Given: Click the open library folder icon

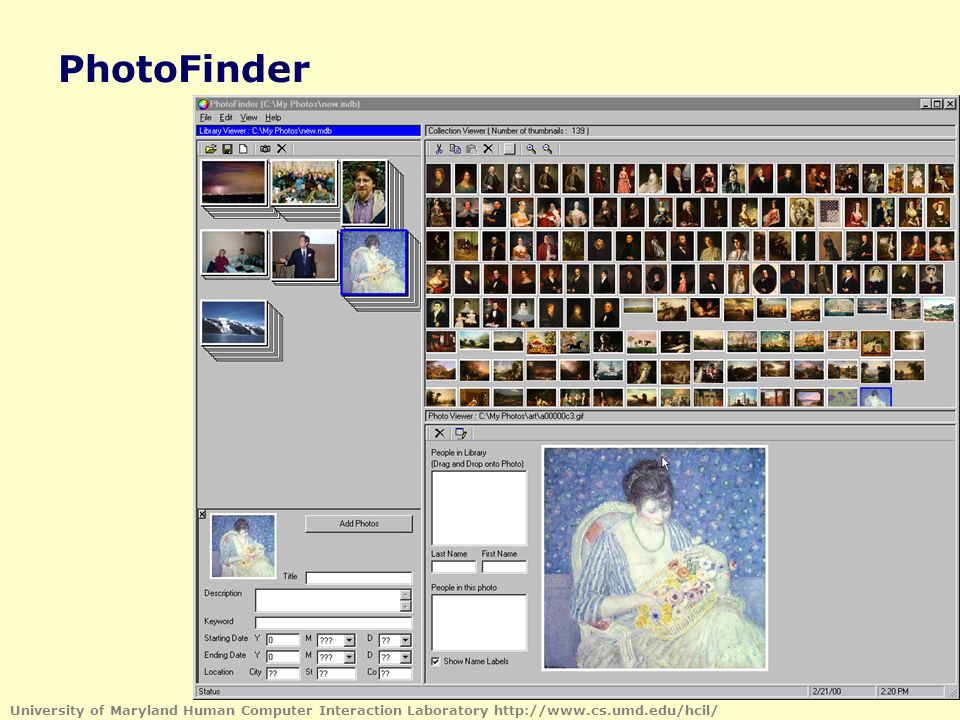Looking at the screenshot, I should click(x=211, y=149).
